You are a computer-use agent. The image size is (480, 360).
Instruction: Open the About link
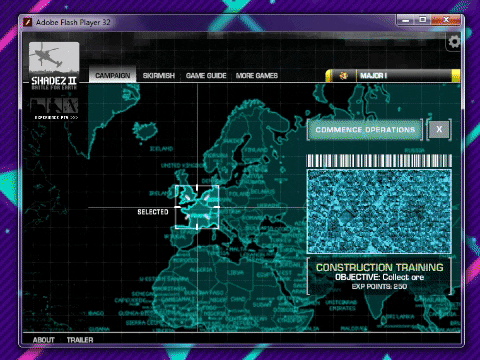point(44,340)
